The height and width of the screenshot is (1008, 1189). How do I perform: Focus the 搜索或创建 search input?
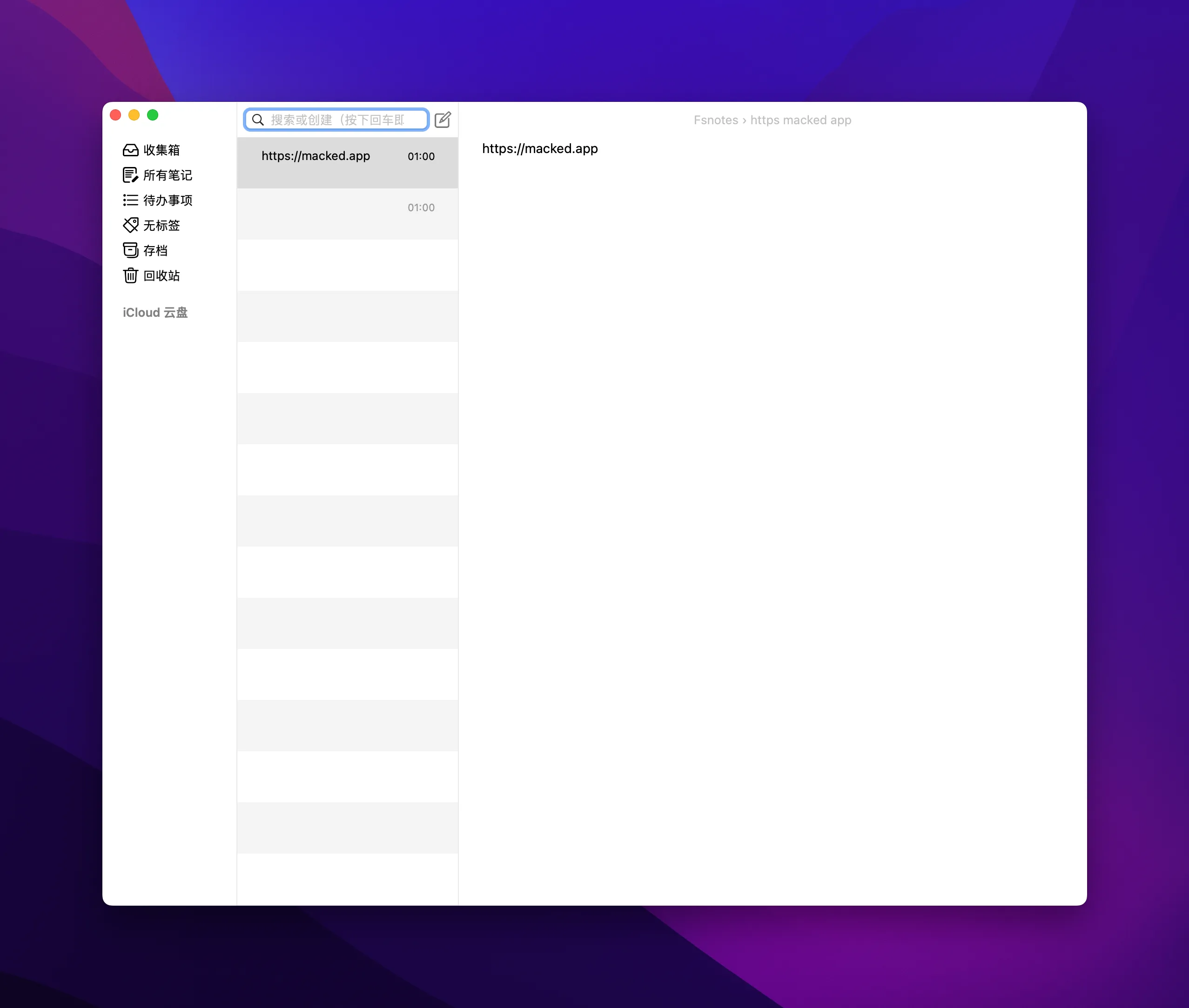(x=336, y=120)
